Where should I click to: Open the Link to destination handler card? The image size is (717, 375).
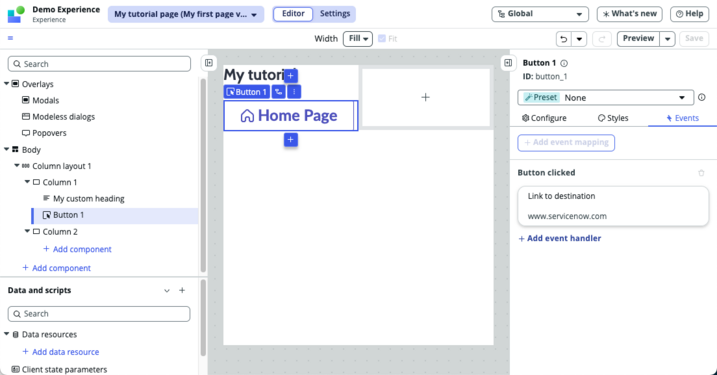click(613, 206)
